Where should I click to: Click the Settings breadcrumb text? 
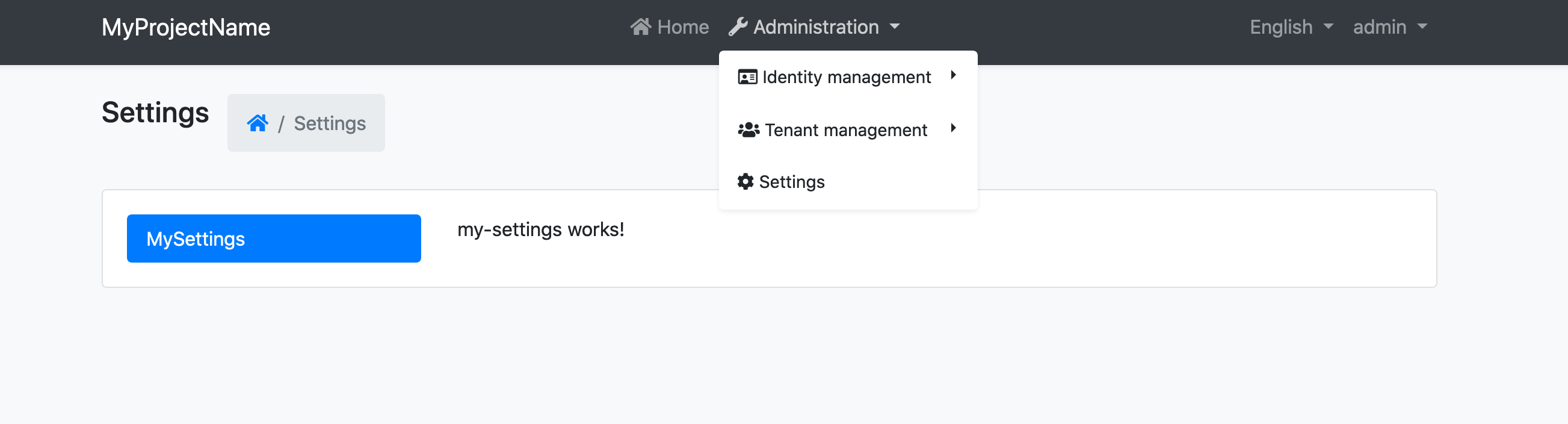coord(330,123)
